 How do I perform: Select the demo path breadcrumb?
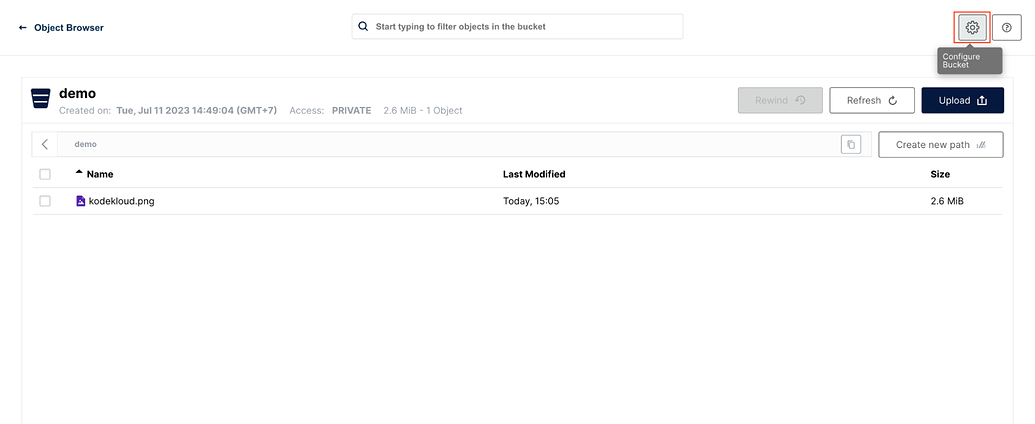(86, 145)
